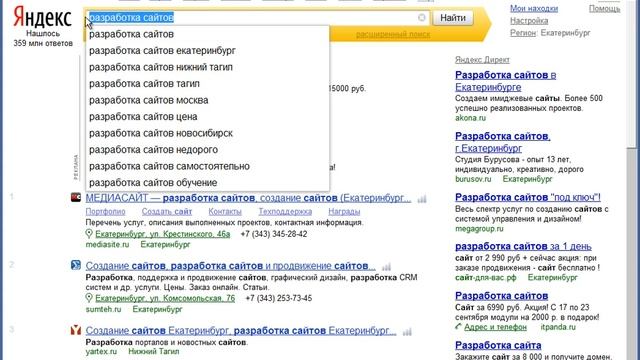The width and height of the screenshot is (640, 360).
Task: Select suggestion разработка сайтов тагил
Action: [207, 84]
